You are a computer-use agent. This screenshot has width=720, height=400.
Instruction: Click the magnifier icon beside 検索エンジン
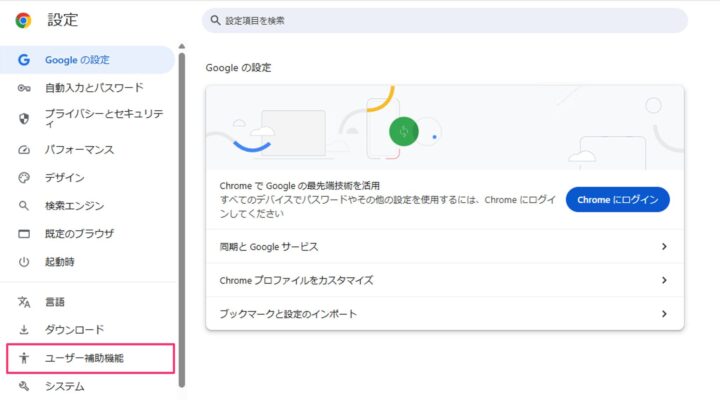point(24,206)
